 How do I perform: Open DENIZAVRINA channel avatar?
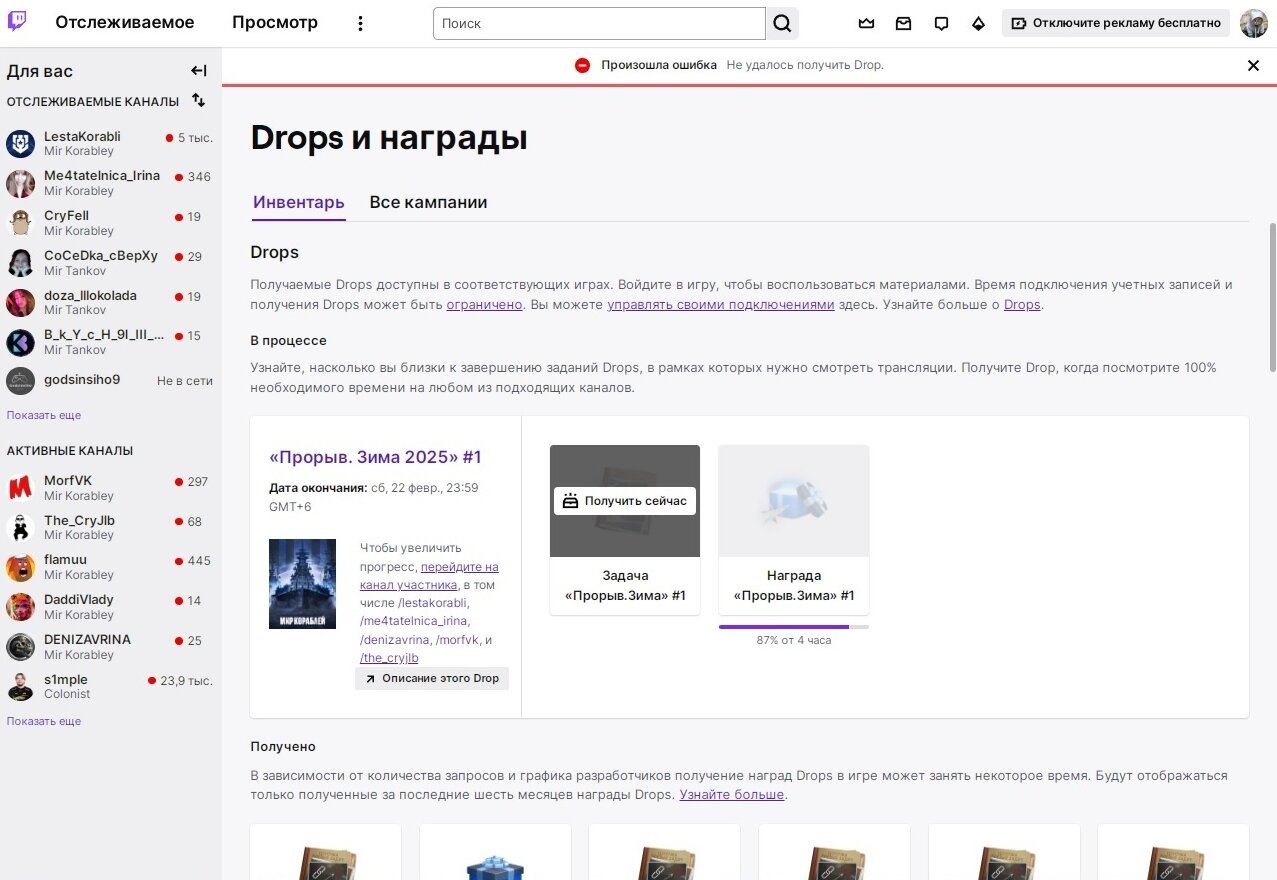(x=21, y=647)
